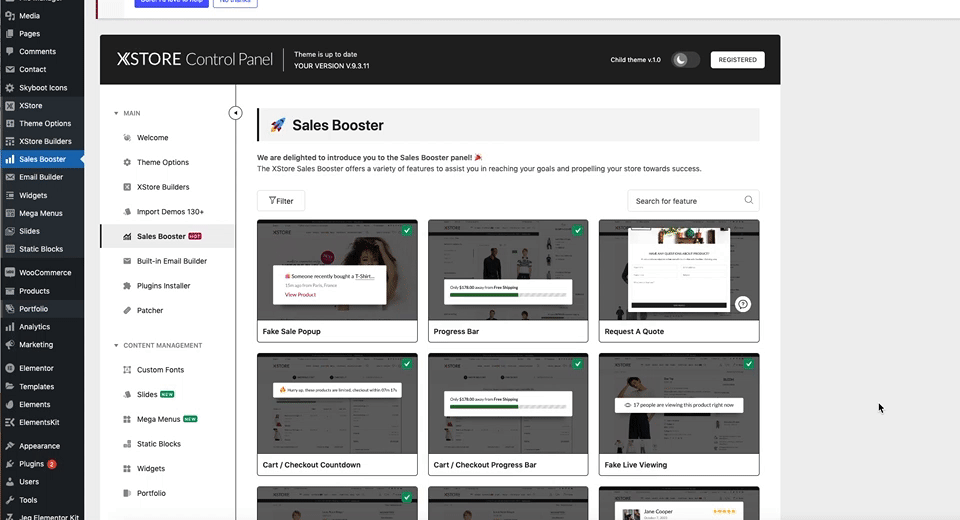Click the Import Demos 130+ icon
Viewport: 960px width, 520px height.
click(x=127, y=211)
